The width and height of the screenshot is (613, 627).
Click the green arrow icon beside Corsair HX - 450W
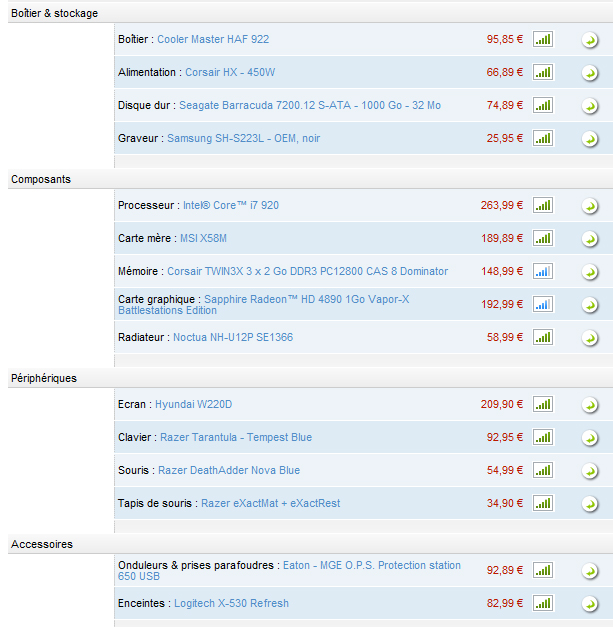click(590, 73)
